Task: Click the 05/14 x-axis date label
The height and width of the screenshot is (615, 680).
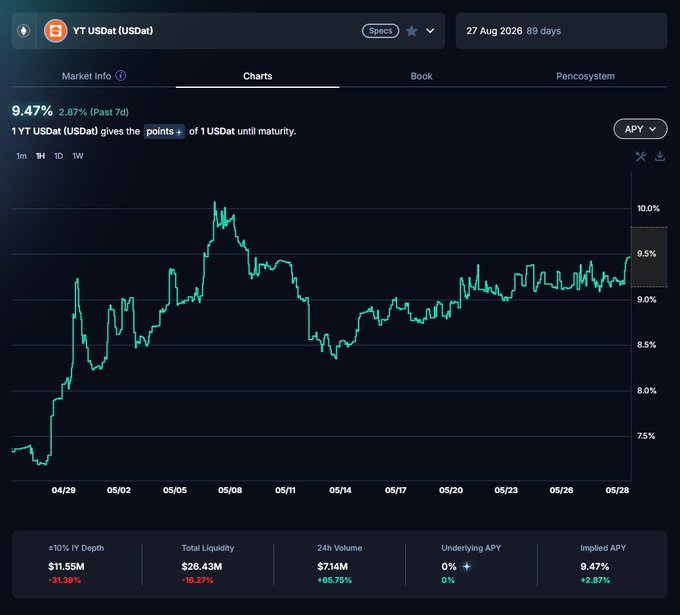Action: point(340,490)
